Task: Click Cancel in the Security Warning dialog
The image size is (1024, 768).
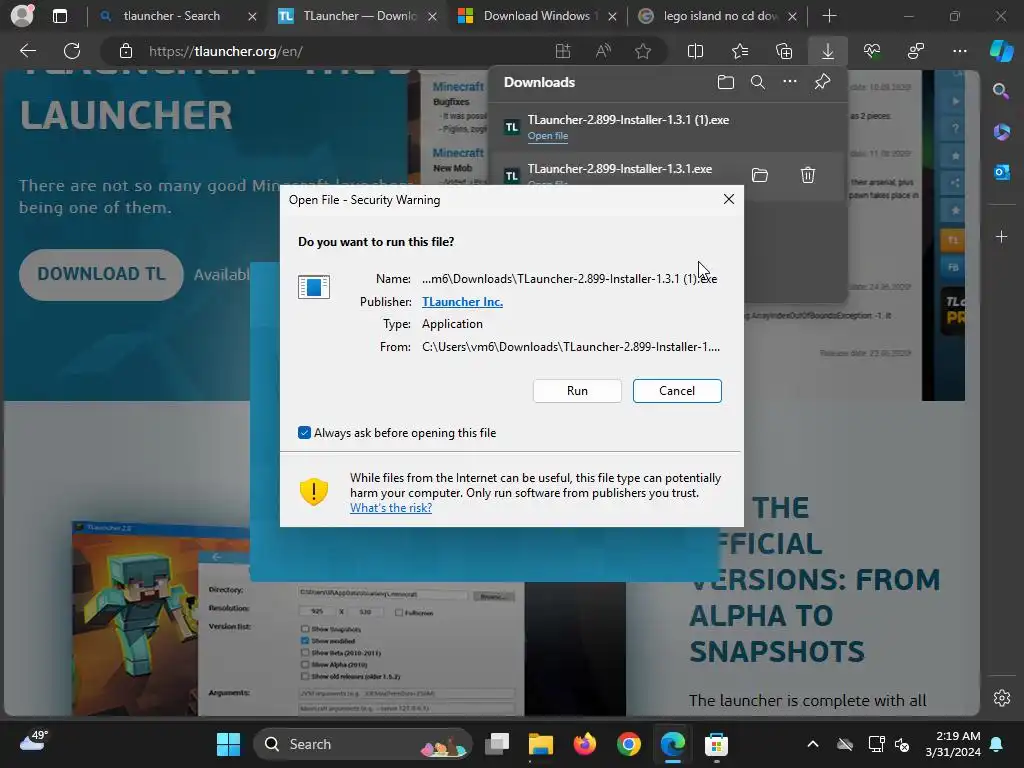Action: point(677,391)
